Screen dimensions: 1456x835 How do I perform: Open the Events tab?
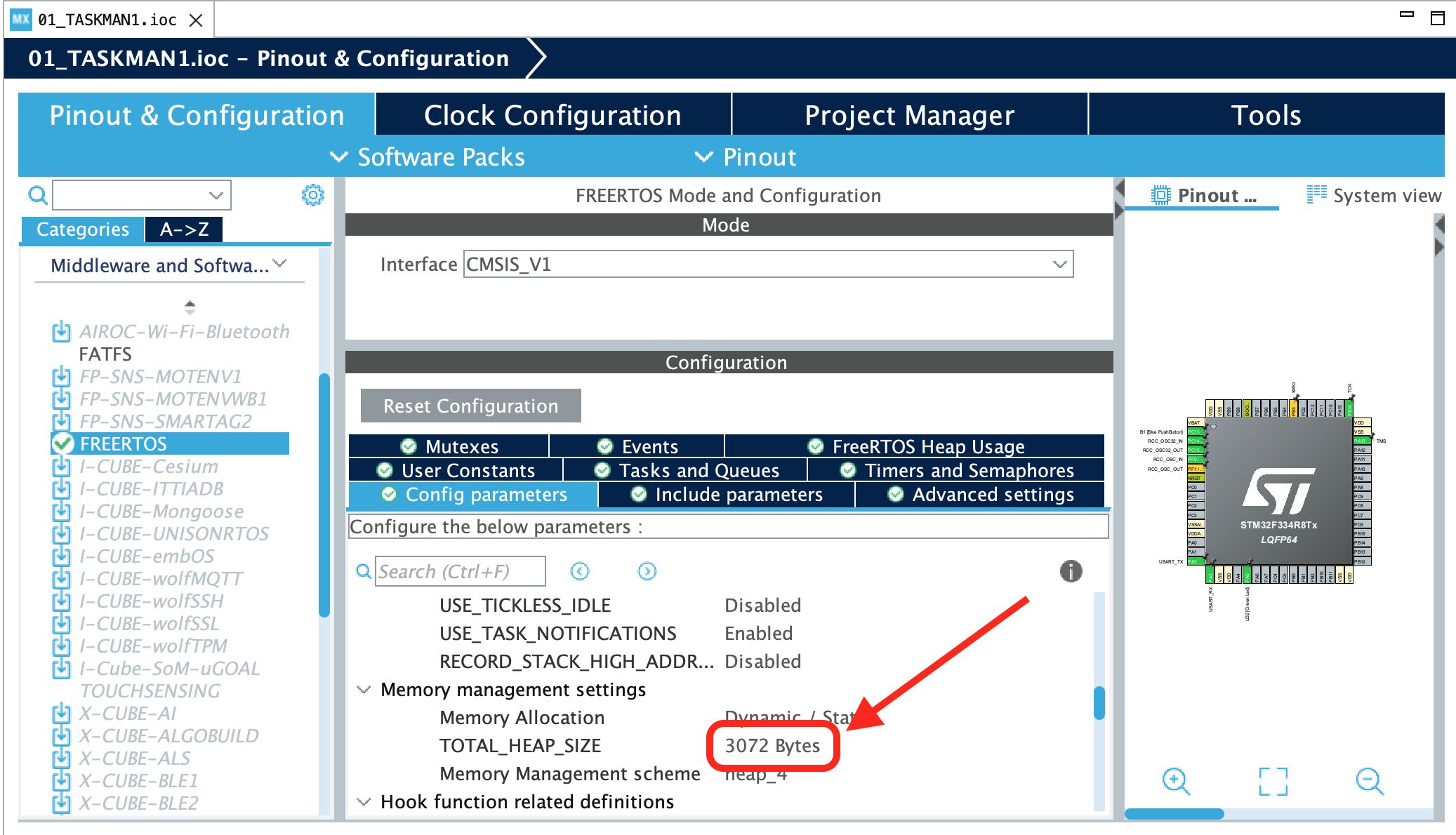[x=637, y=446]
